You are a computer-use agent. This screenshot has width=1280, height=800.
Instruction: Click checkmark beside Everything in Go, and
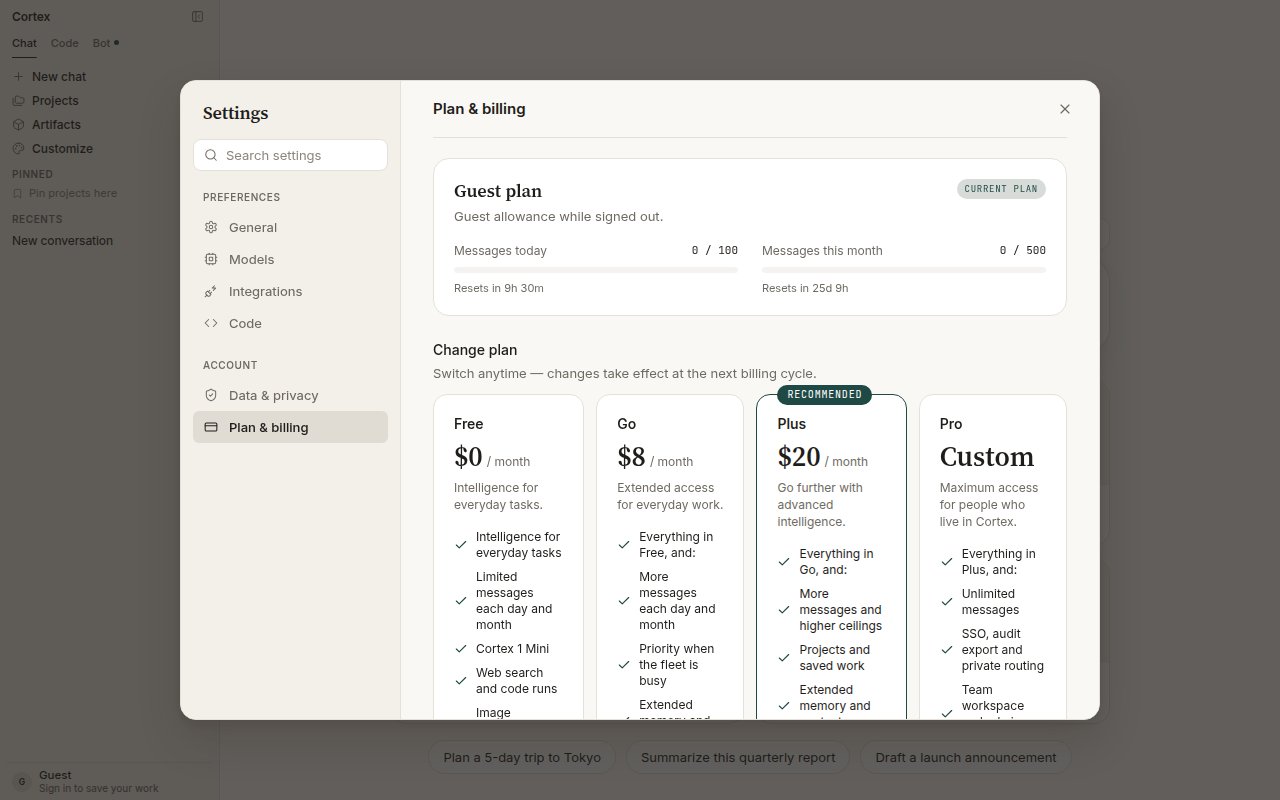pos(784,562)
